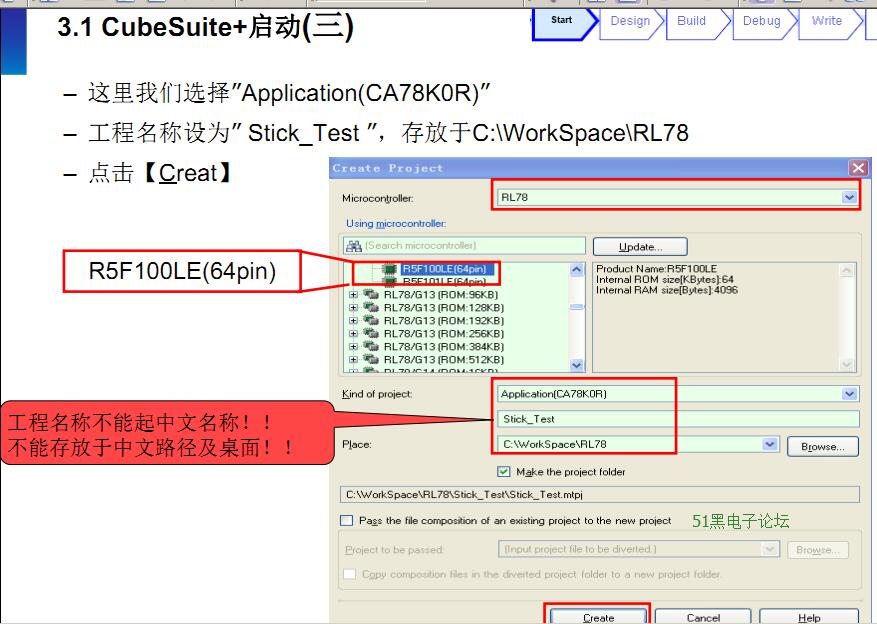Screen dimensions: 877x624
Task: Tick the Copy composition files checkbox
Action: pos(350,574)
